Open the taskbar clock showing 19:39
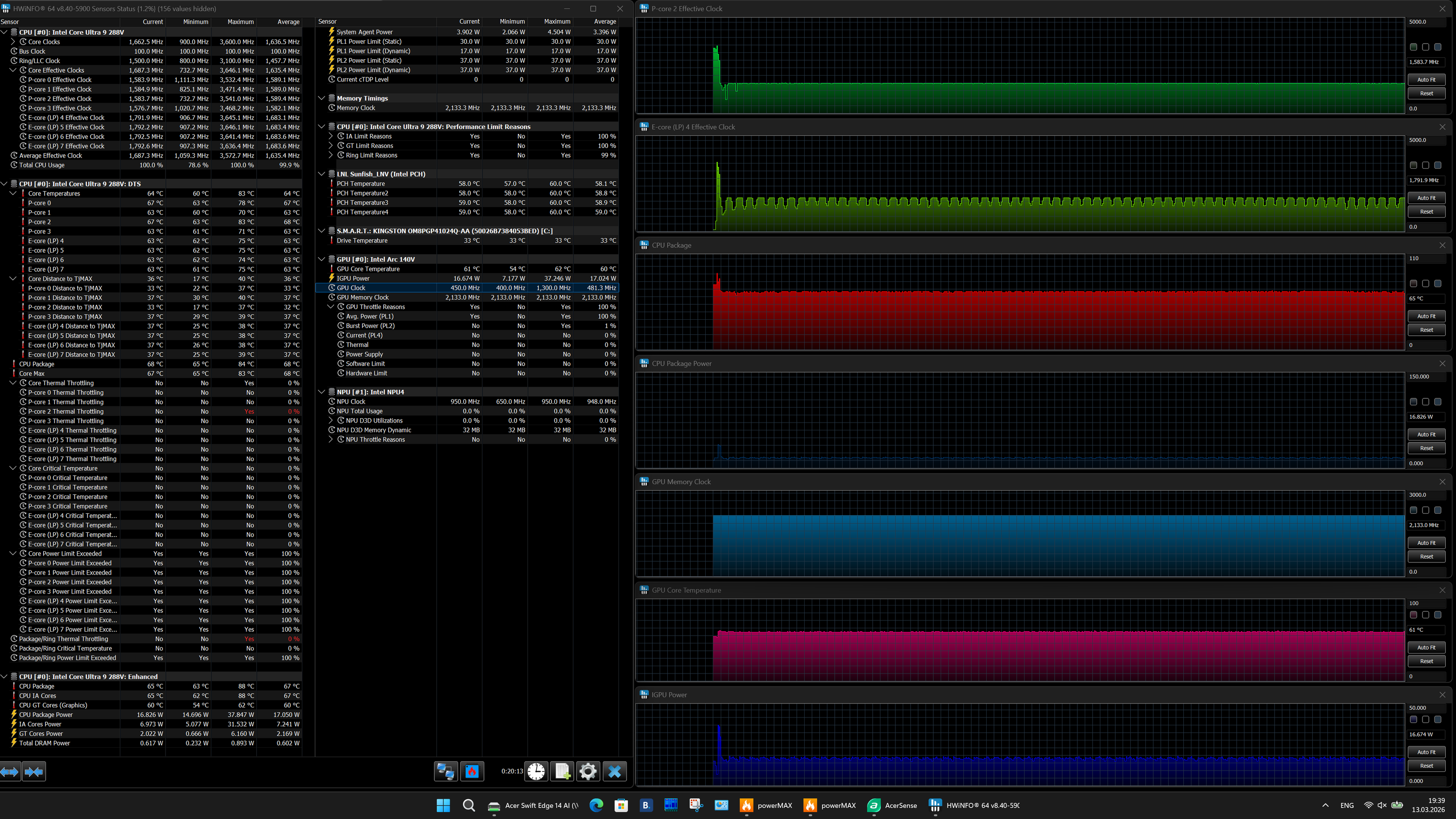The height and width of the screenshot is (819, 1456). (x=1428, y=805)
